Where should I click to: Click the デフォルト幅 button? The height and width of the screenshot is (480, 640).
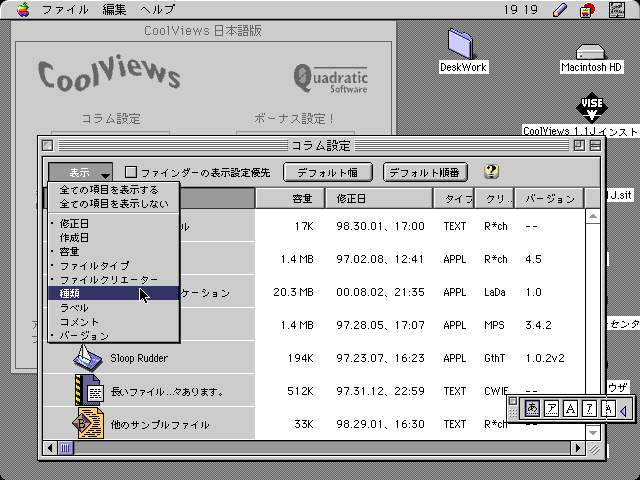[328, 172]
